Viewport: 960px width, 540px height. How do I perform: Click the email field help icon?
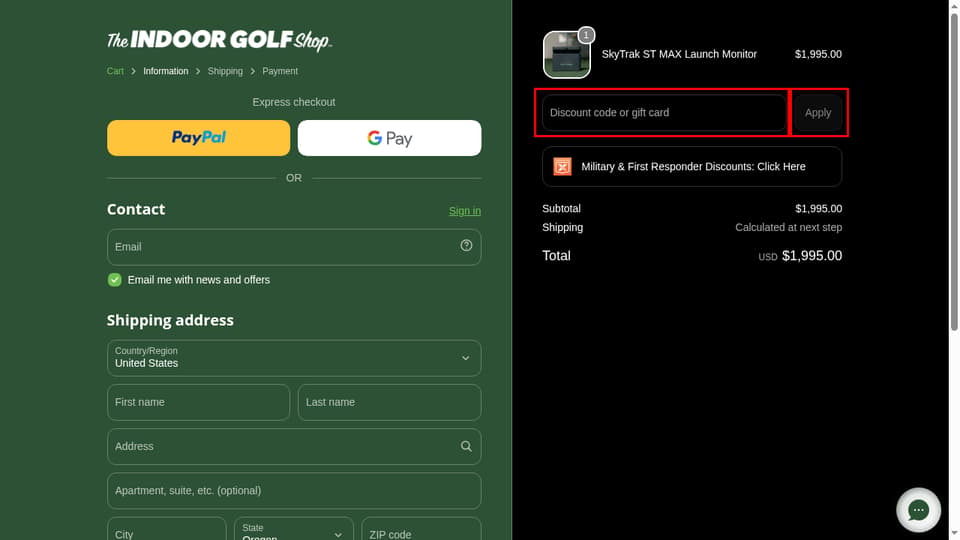[466, 246]
